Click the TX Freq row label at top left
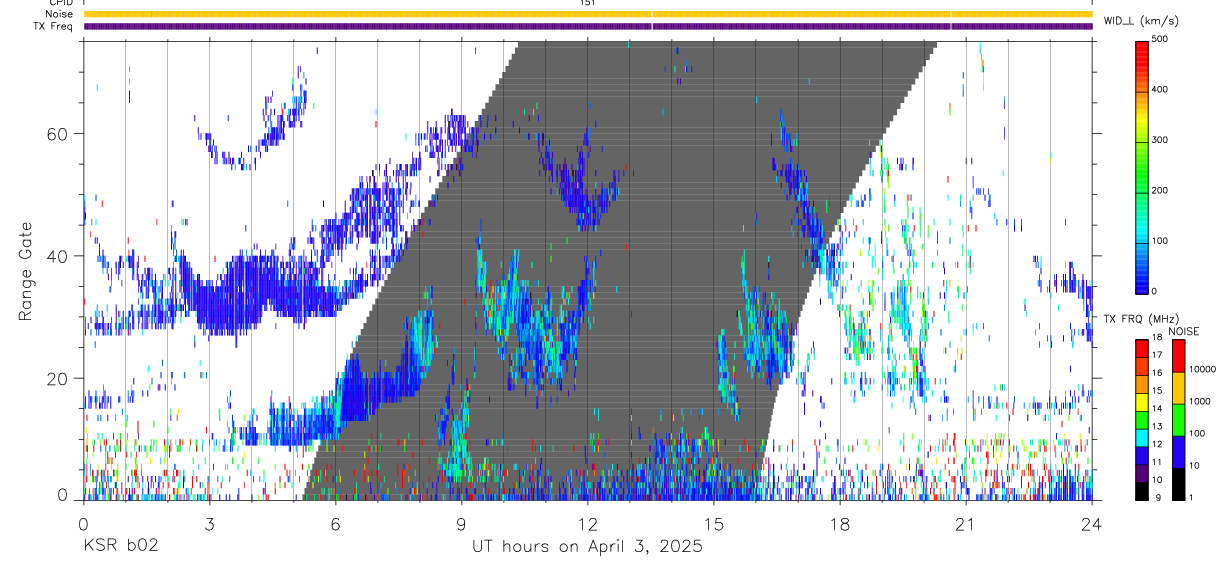This screenshot has height=567, width=1228. click(x=53, y=26)
